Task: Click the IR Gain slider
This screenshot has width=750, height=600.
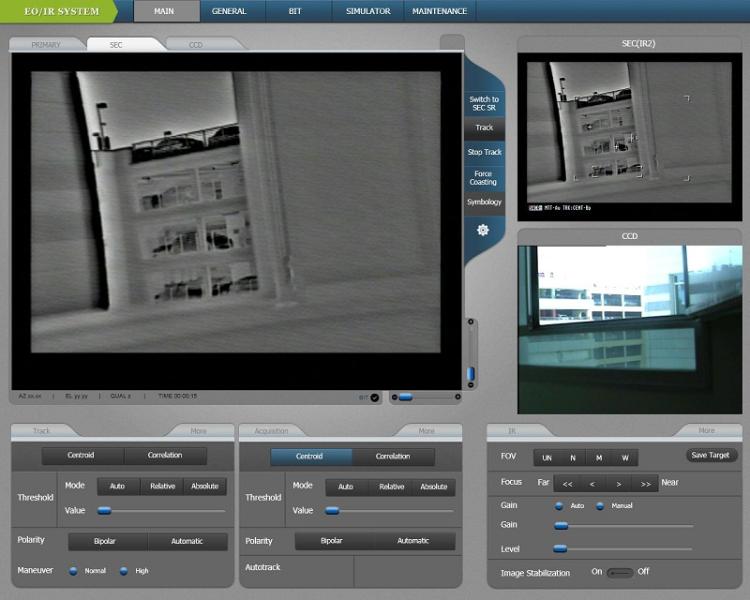Action: pos(624,526)
